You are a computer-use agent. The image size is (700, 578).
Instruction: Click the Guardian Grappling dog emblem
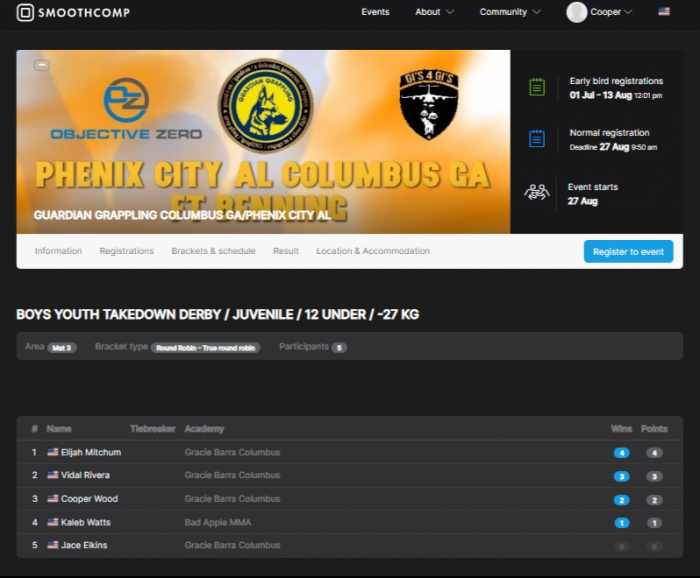[x=265, y=105]
